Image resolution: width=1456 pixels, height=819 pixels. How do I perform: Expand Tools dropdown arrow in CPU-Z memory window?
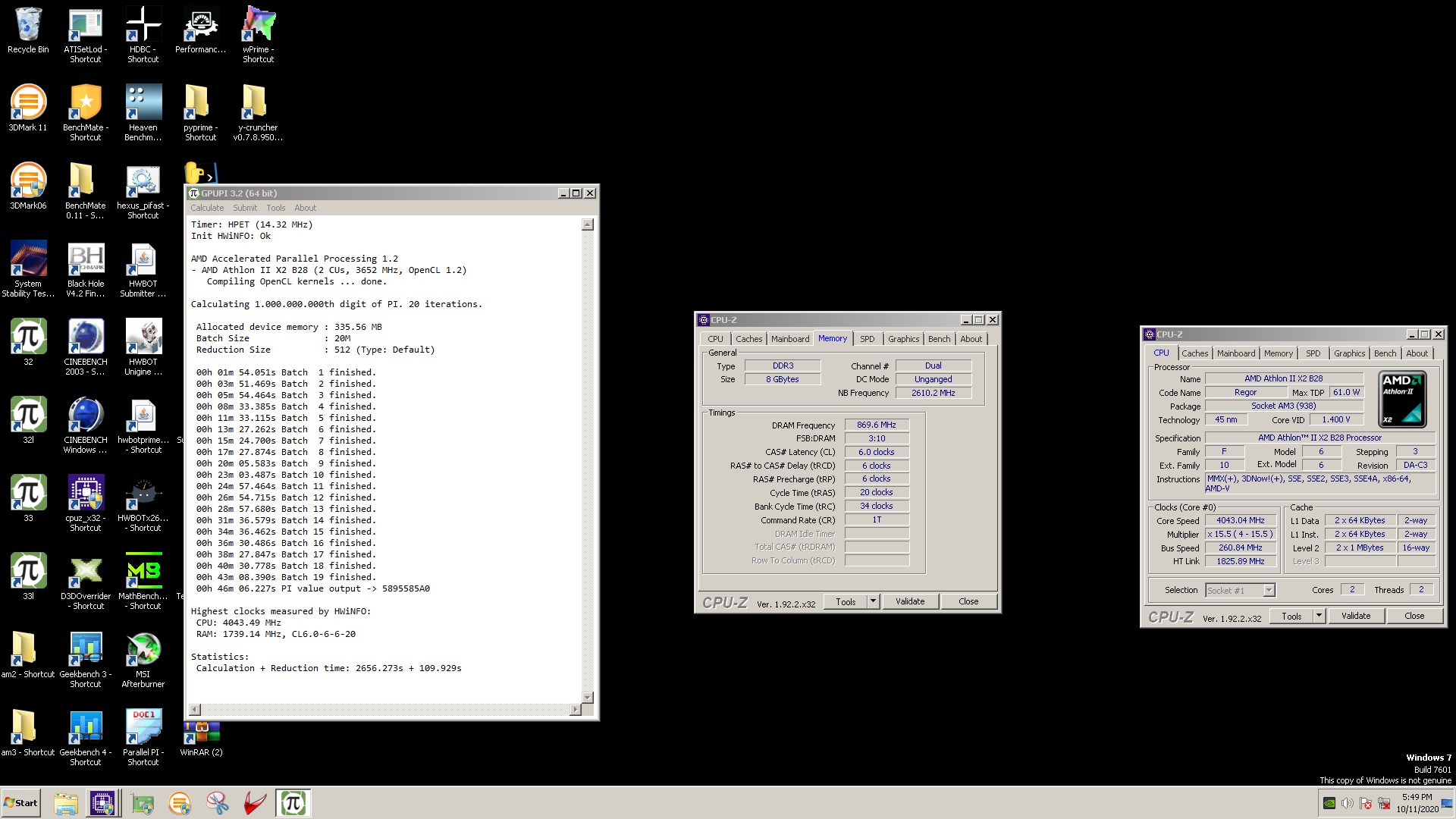pos(873,601)
